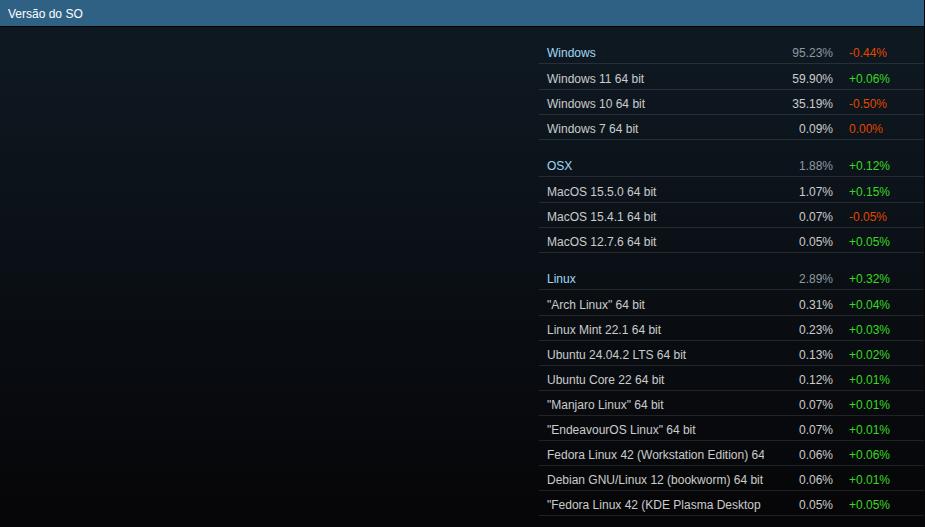The width and height of the screenshot is (925, 527).
Task: Click the 'Windows 10 64 bit' row label
Action: click(596, 104)
